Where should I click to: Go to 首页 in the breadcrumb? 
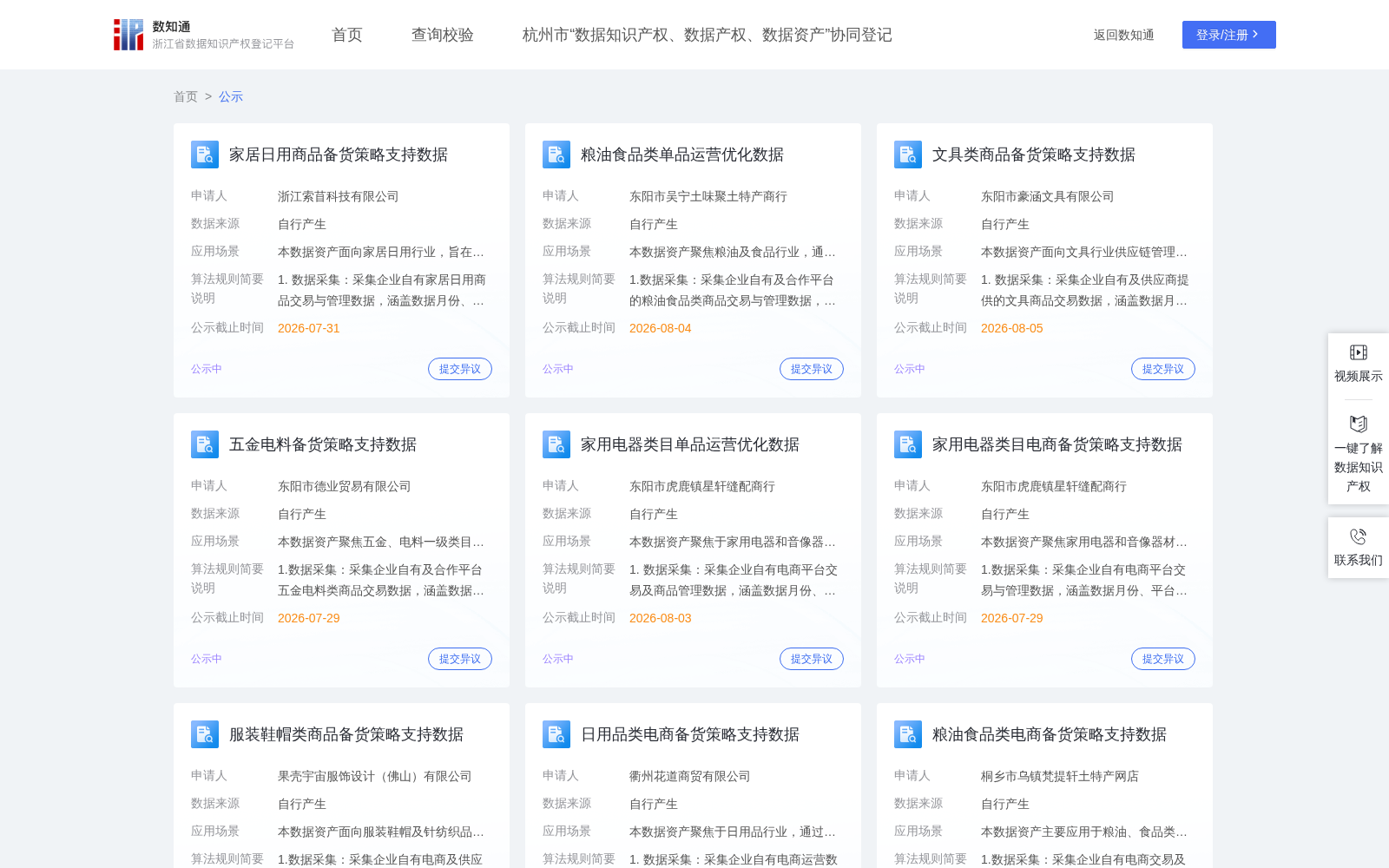[x=186, y=96]
